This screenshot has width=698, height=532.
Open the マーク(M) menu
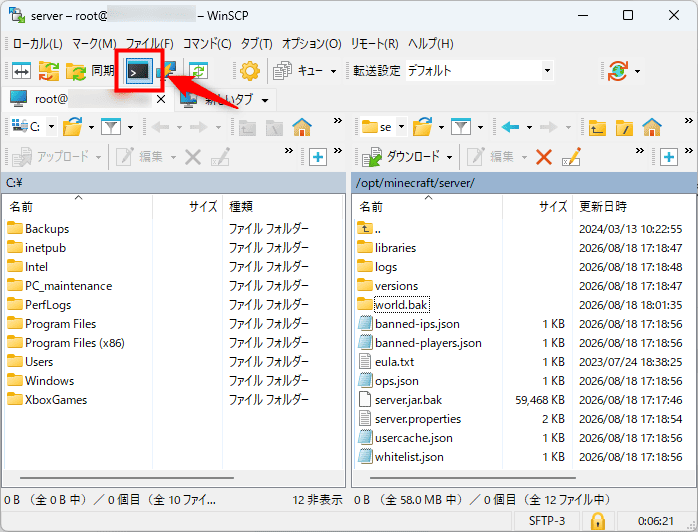(94, 44)
